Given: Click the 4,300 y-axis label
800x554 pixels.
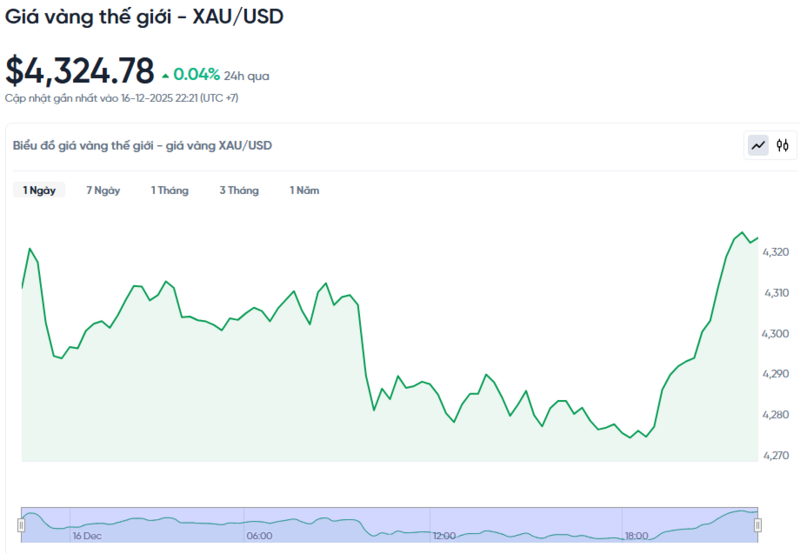Looking at the screenshot, I should (776, 333).
